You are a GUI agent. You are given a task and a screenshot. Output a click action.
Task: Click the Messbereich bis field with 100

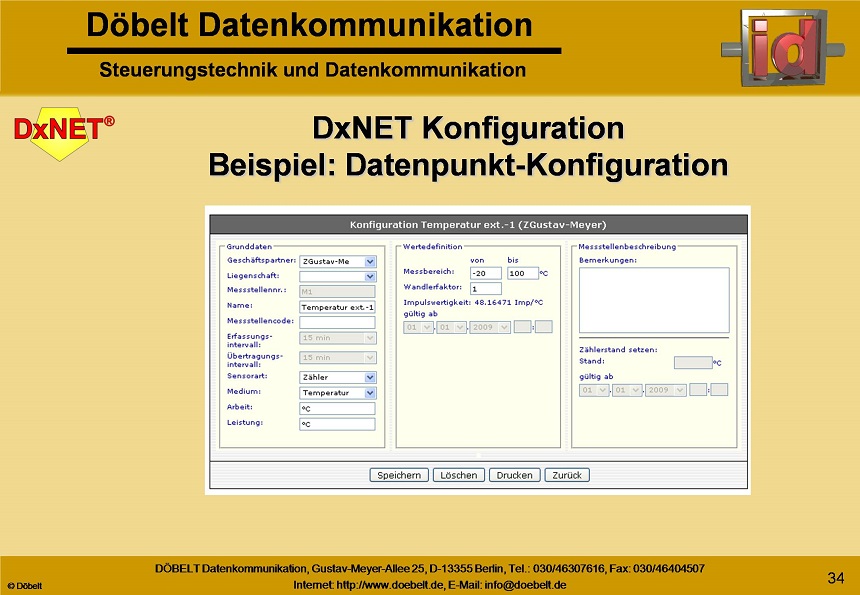(523, 273)
